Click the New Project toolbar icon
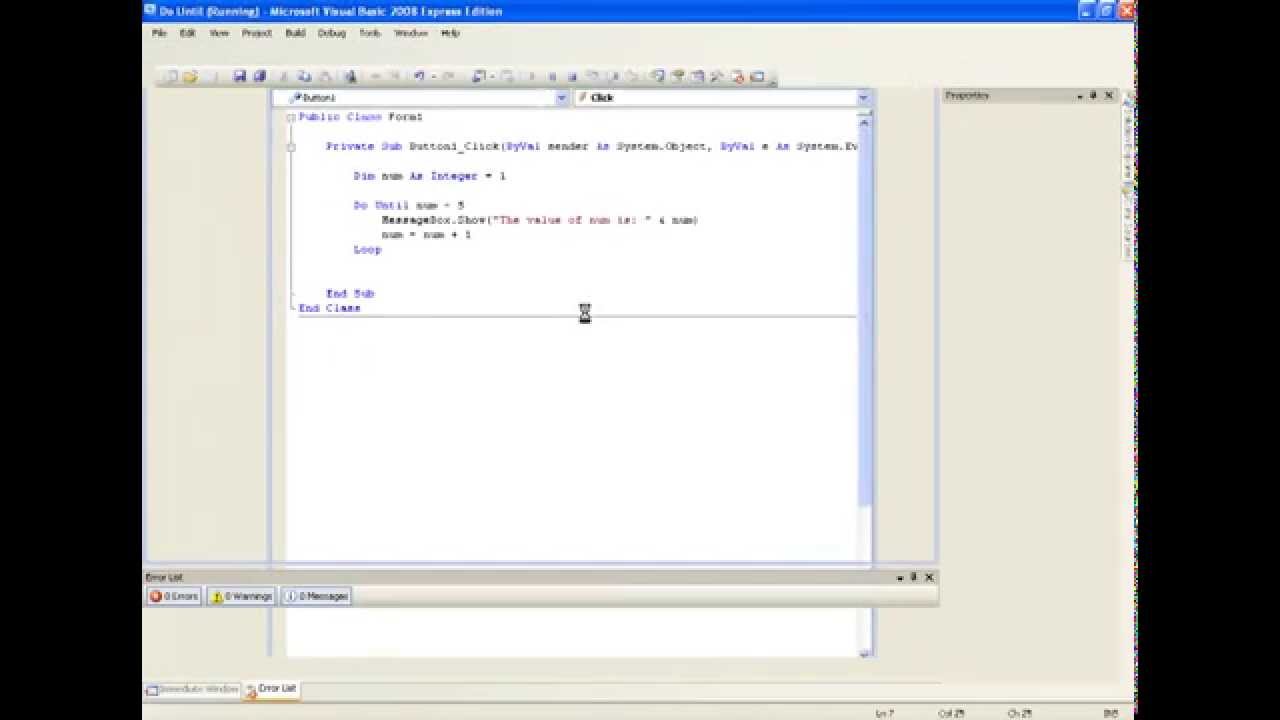Viewport: 1280px width, 720px height. coord(172,76)
